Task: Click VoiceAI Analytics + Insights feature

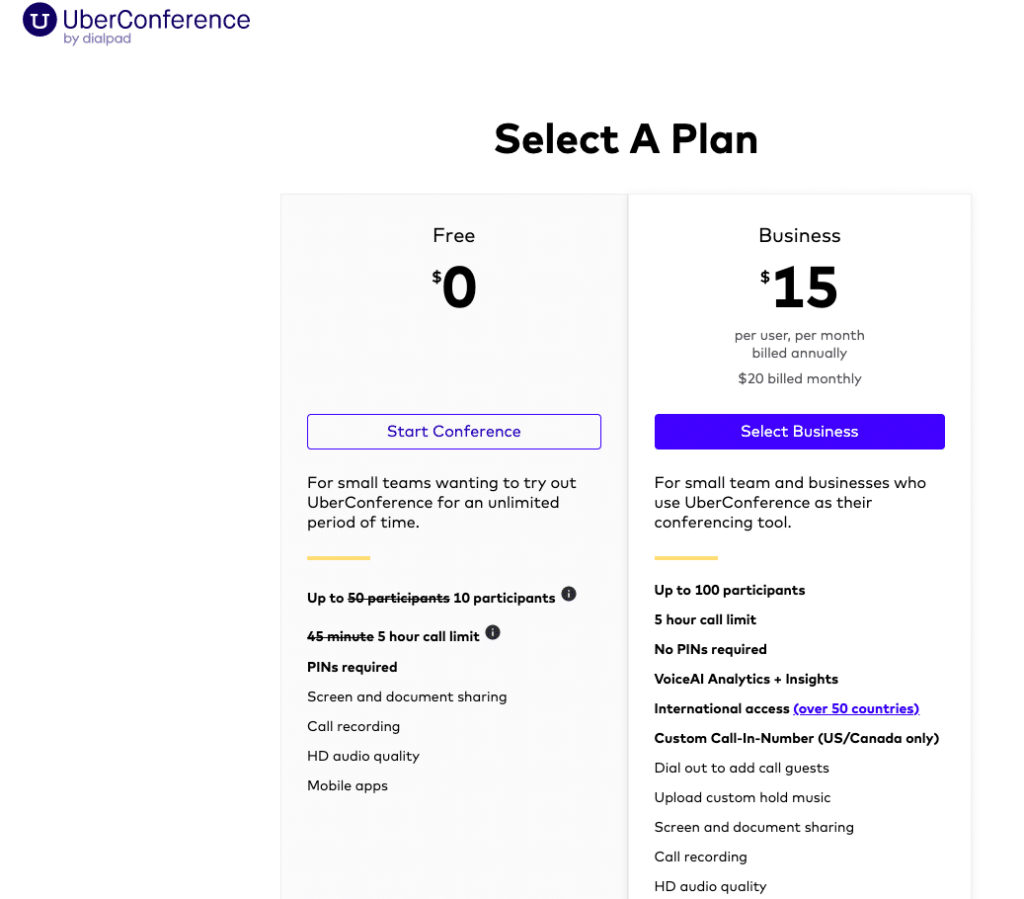Action: (x=746, y=679)
